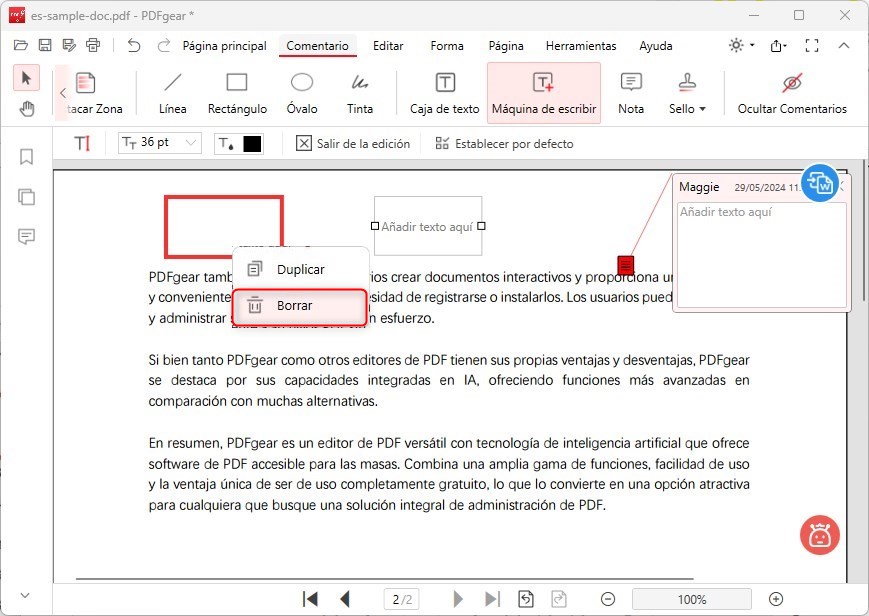Select the Destacar Zona highlight tool
869x616 pixels.
(x=93, y=93)
